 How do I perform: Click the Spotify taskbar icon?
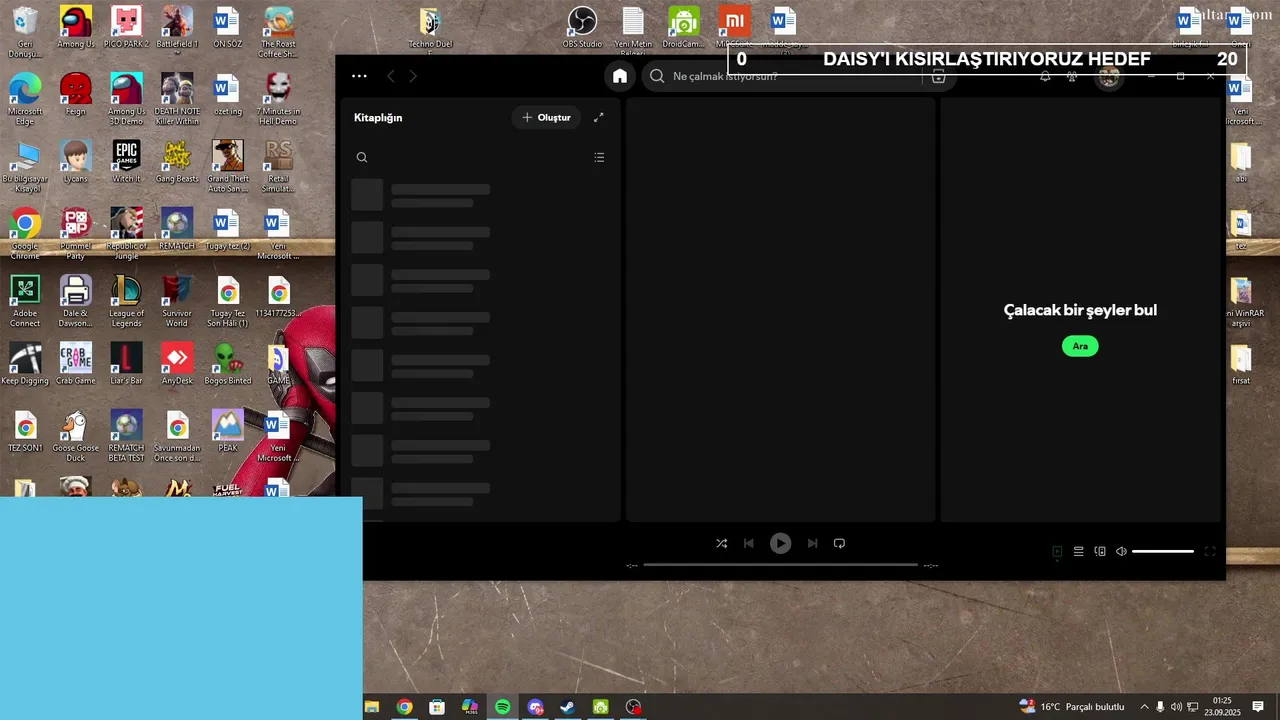[502, 707]
